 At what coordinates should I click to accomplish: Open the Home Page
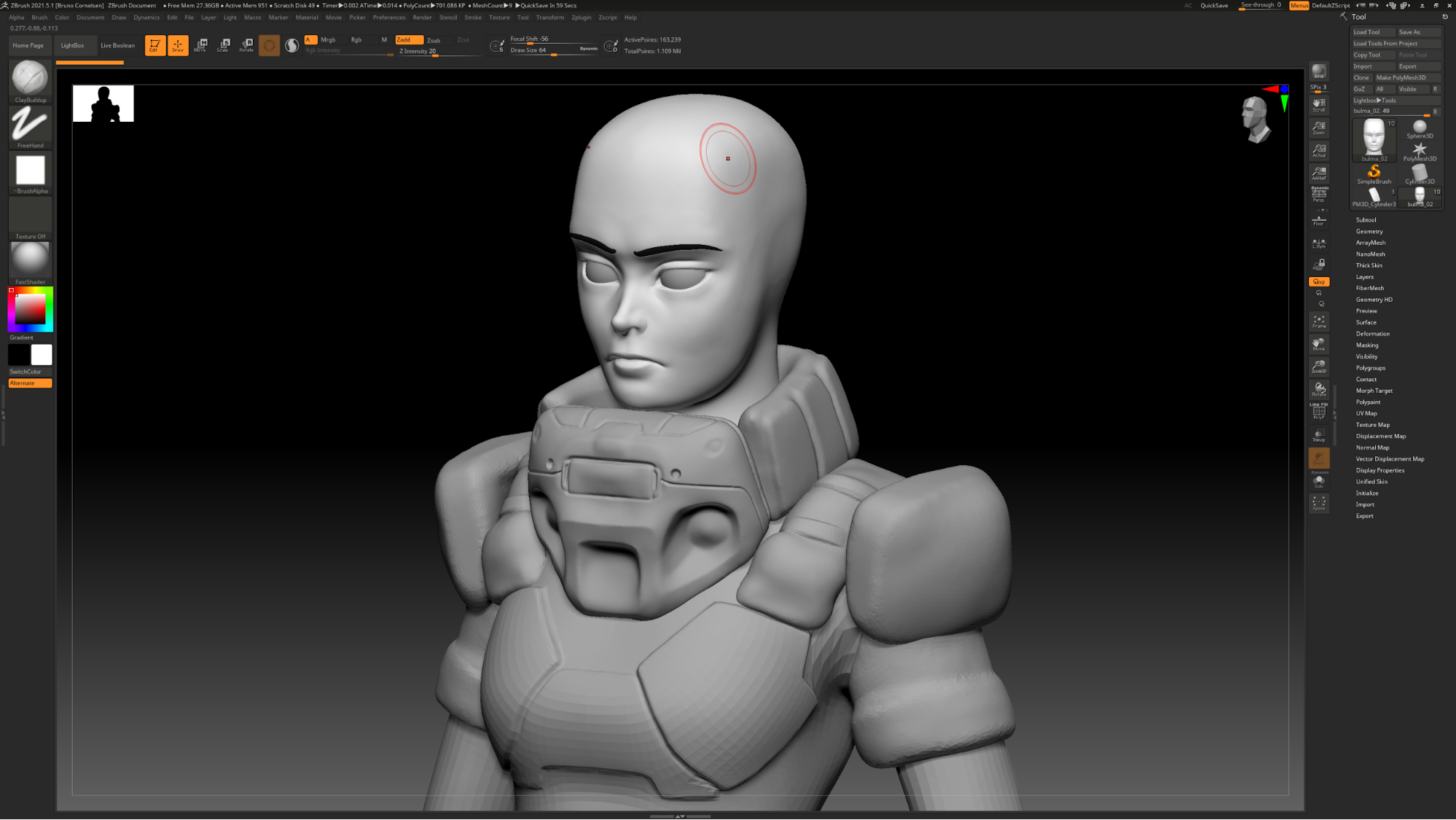[28, 45]
